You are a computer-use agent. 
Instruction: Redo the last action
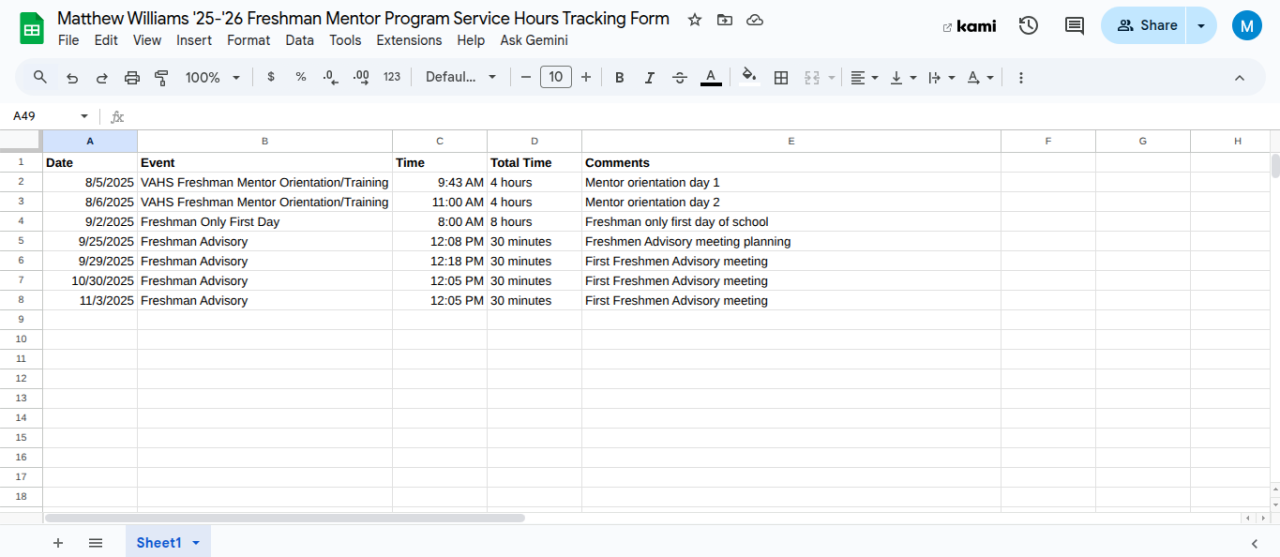(x=102, y=77)
